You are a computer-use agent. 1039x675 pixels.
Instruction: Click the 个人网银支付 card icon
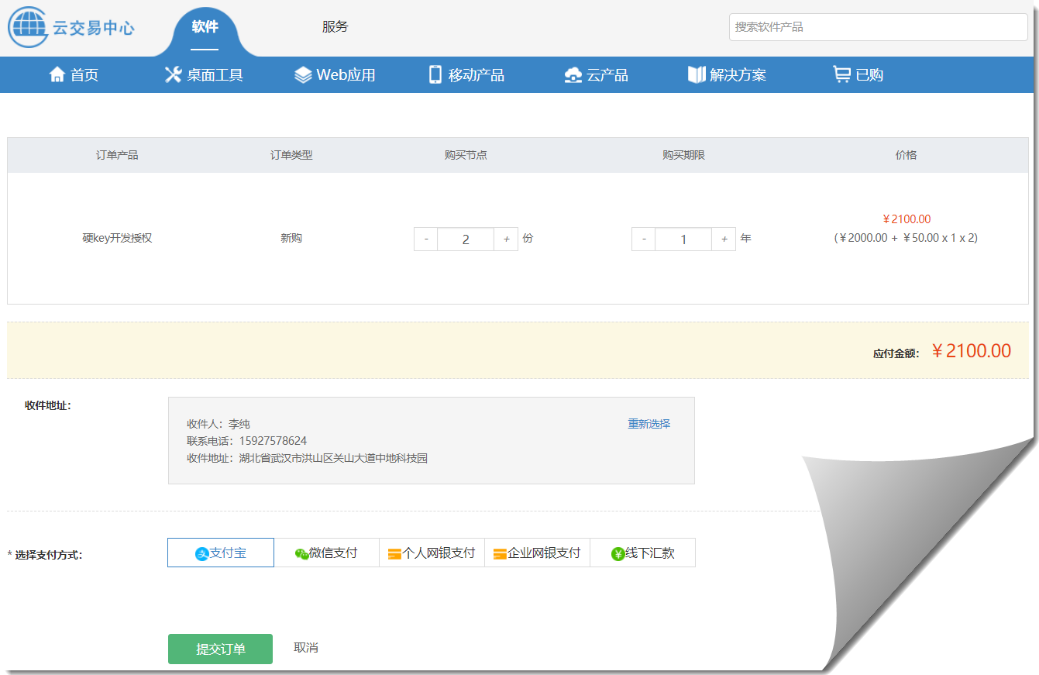tap(394, 554)
